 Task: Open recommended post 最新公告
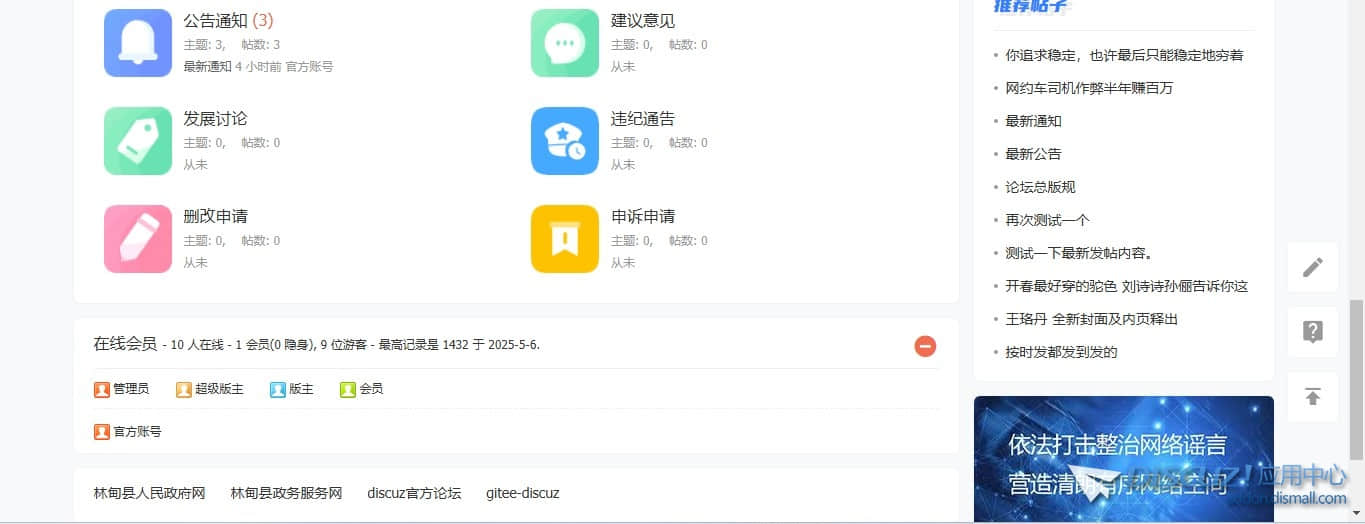tap(1033, 154)
